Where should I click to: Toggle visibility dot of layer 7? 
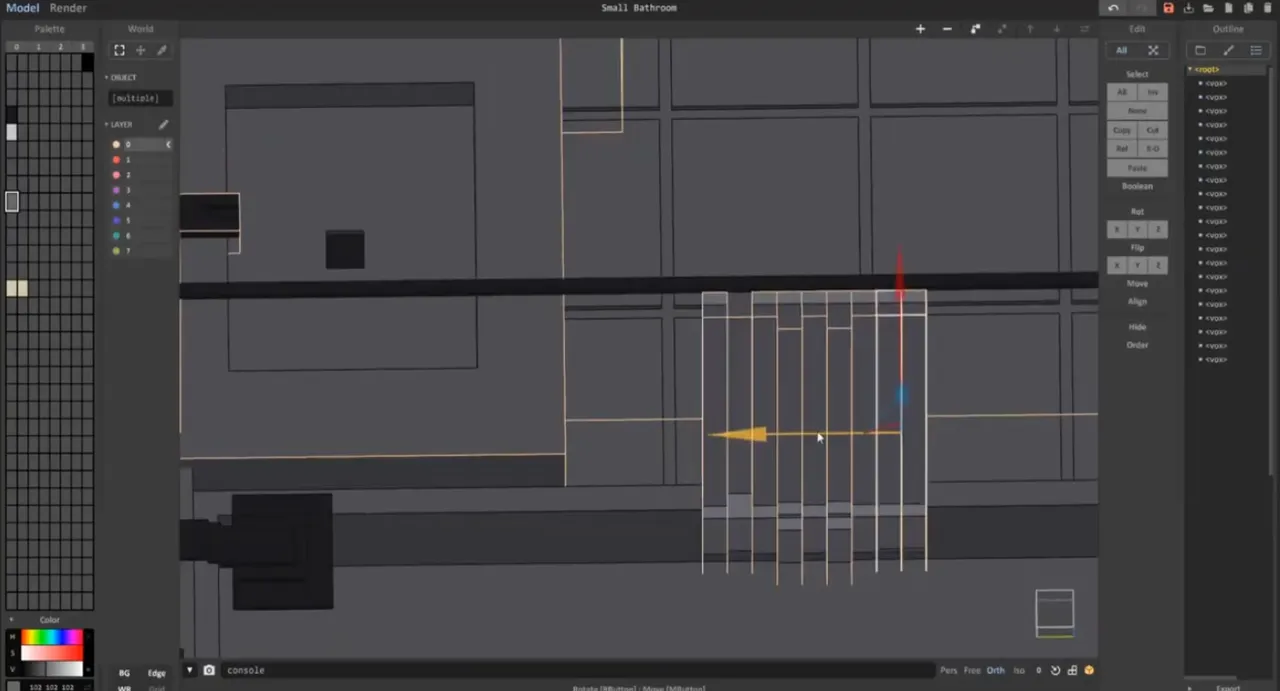[x=116, y=251]
